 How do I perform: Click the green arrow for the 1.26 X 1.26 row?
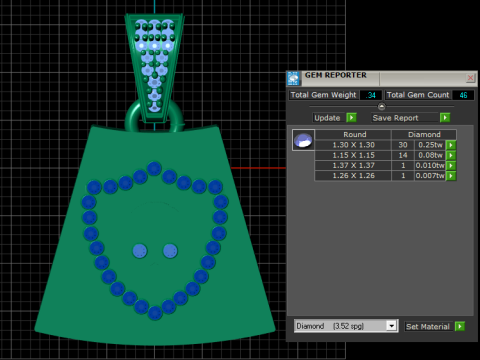coord(451,176)
